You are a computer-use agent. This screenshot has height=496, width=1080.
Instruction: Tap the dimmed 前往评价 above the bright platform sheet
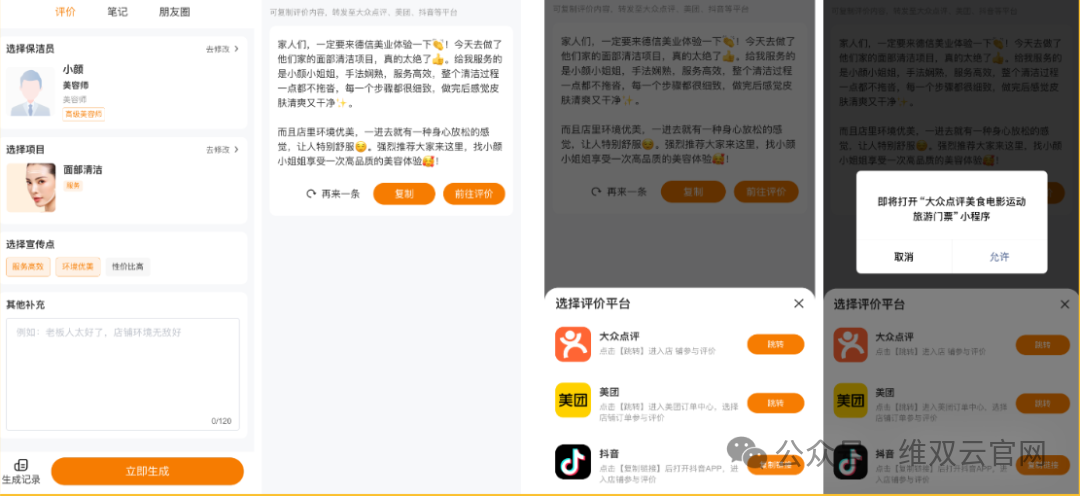click(x=766, y=192)
